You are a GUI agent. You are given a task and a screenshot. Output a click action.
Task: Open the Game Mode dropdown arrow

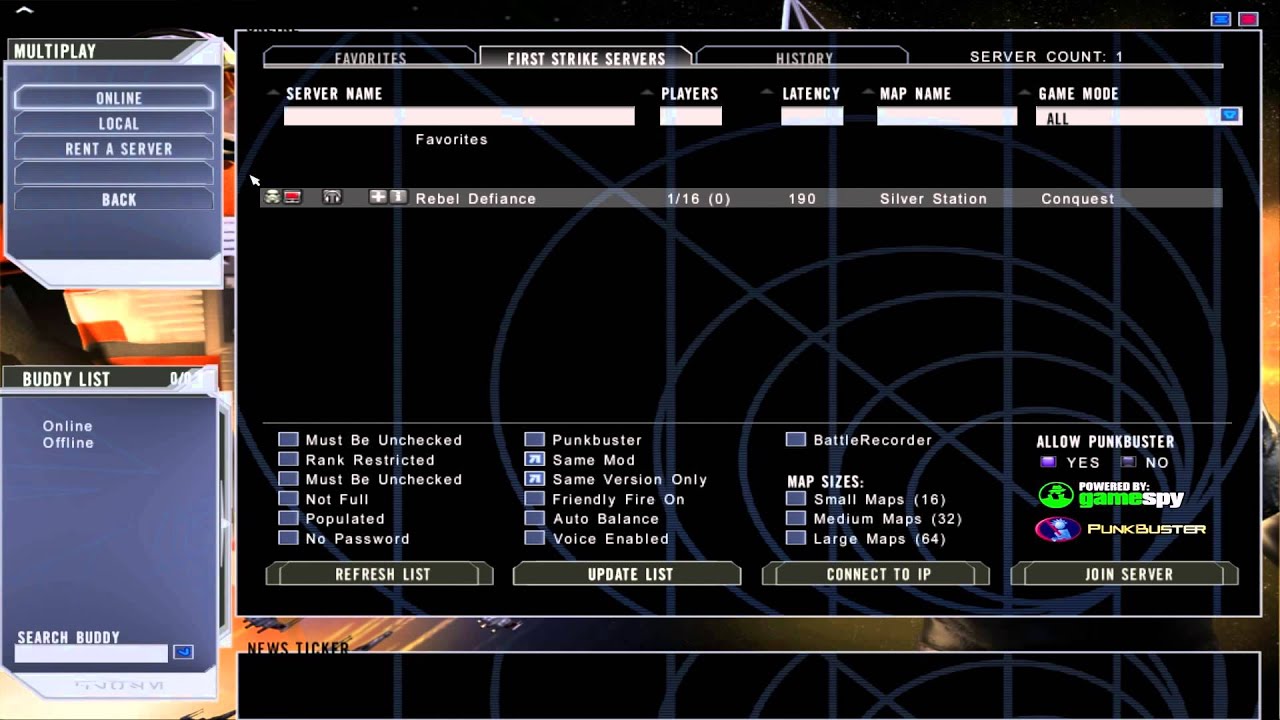click(x=1230, y=116)
